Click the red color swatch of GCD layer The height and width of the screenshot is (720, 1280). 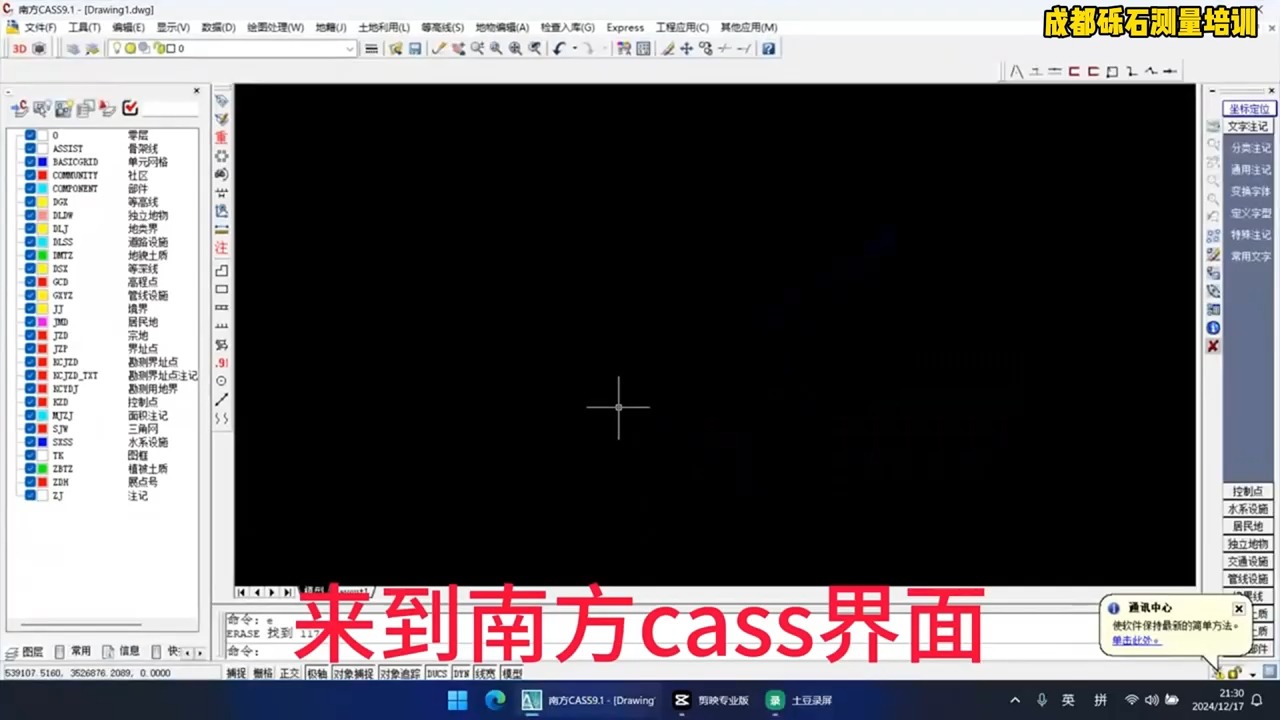pos(43,281)
